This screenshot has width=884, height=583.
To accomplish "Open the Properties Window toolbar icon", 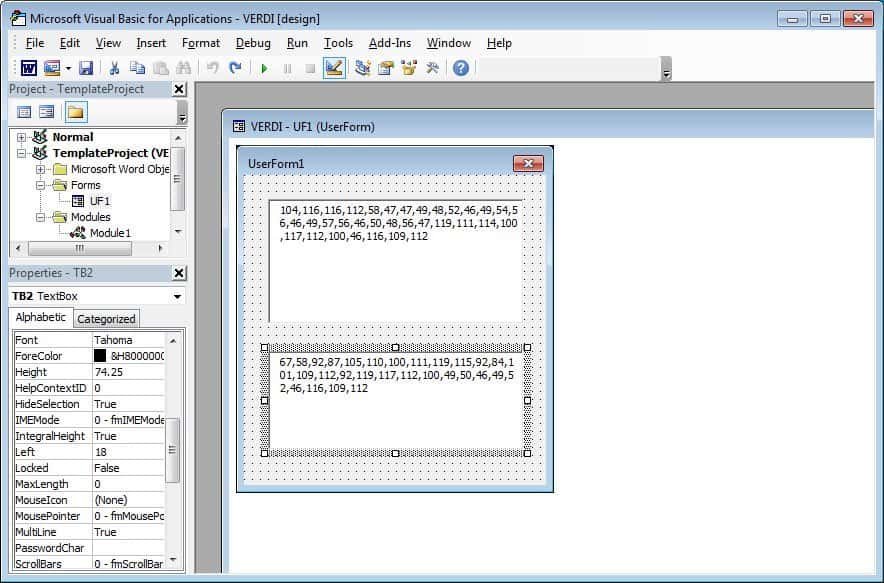I will pos(386,68).
